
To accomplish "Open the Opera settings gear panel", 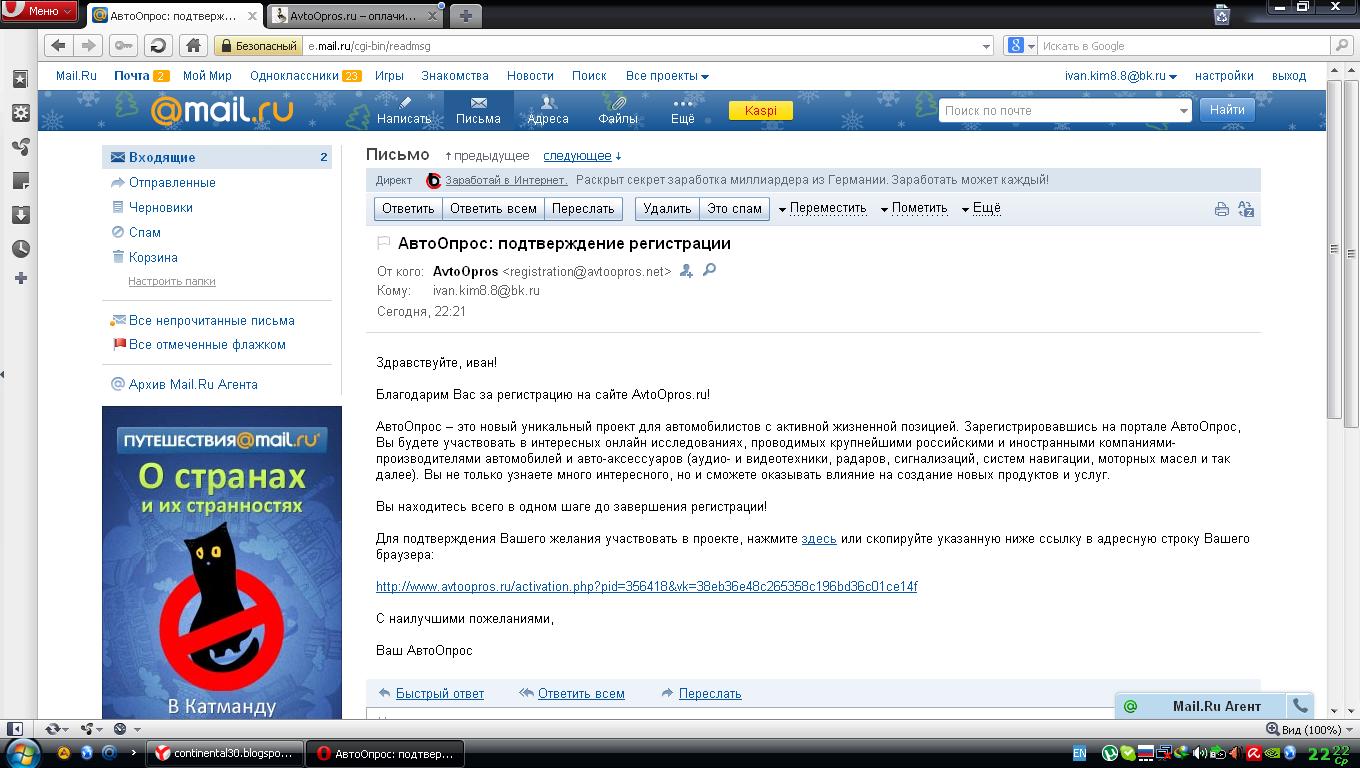I will (20, 113).
